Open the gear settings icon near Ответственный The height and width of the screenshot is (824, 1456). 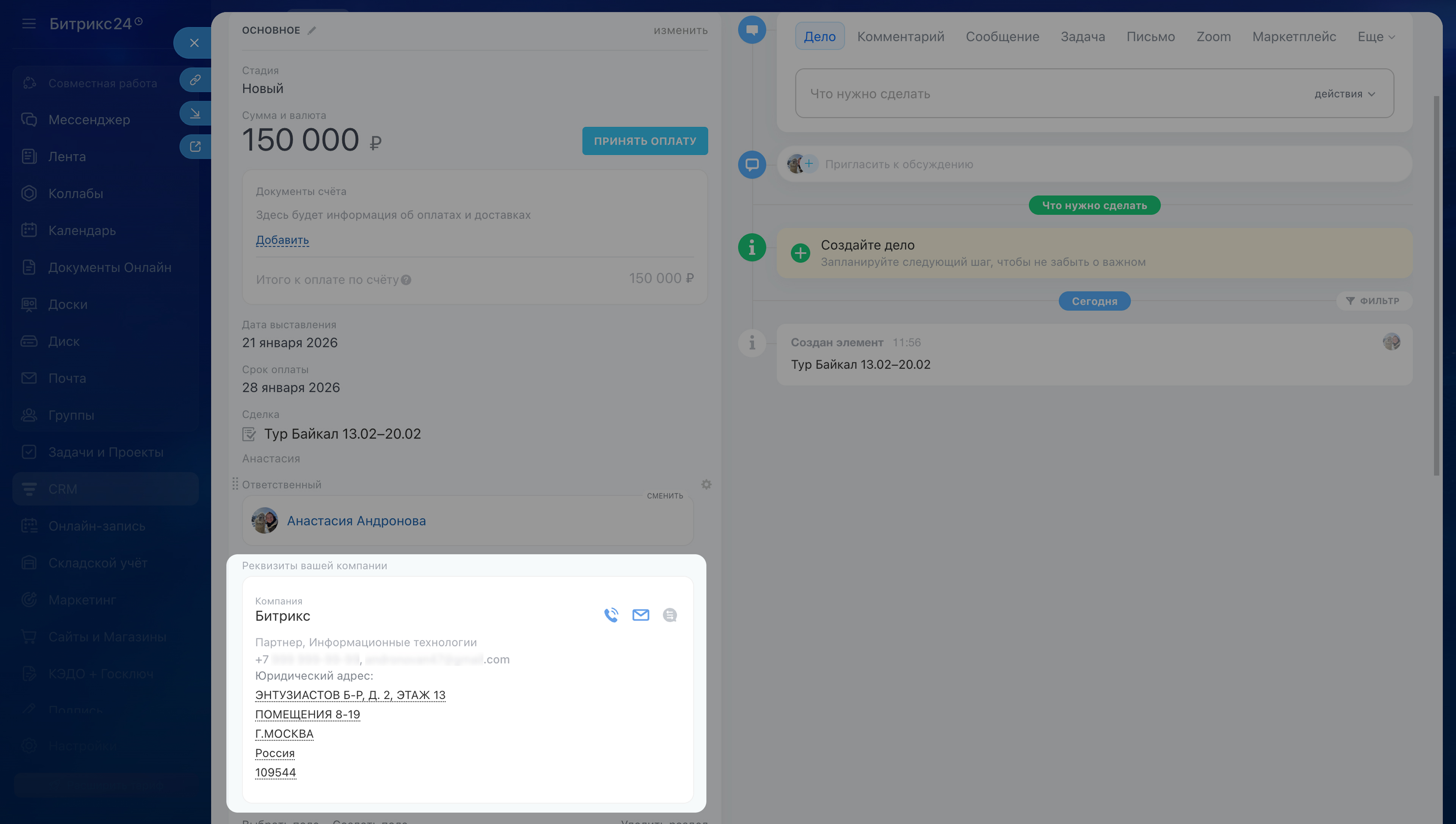(x=706, y=484)
